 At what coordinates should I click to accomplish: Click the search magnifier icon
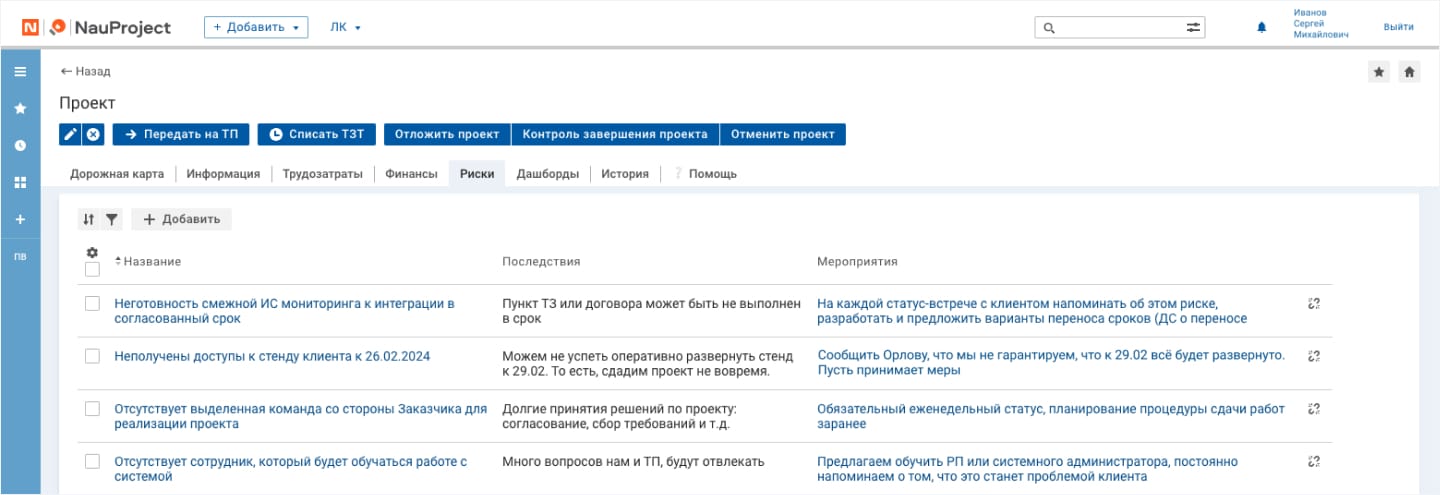pyautogui.click(x=1049, y=28)
